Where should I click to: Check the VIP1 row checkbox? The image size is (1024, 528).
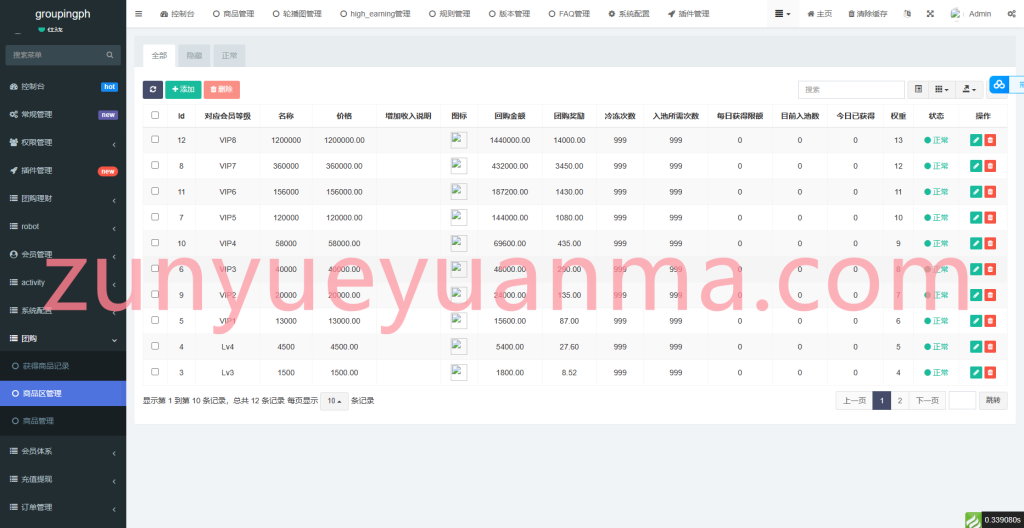[x=155, y=320]
